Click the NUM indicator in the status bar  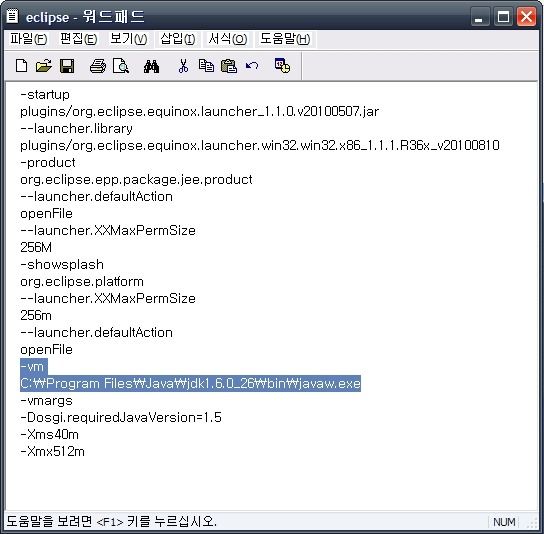[x=504, y=522]
